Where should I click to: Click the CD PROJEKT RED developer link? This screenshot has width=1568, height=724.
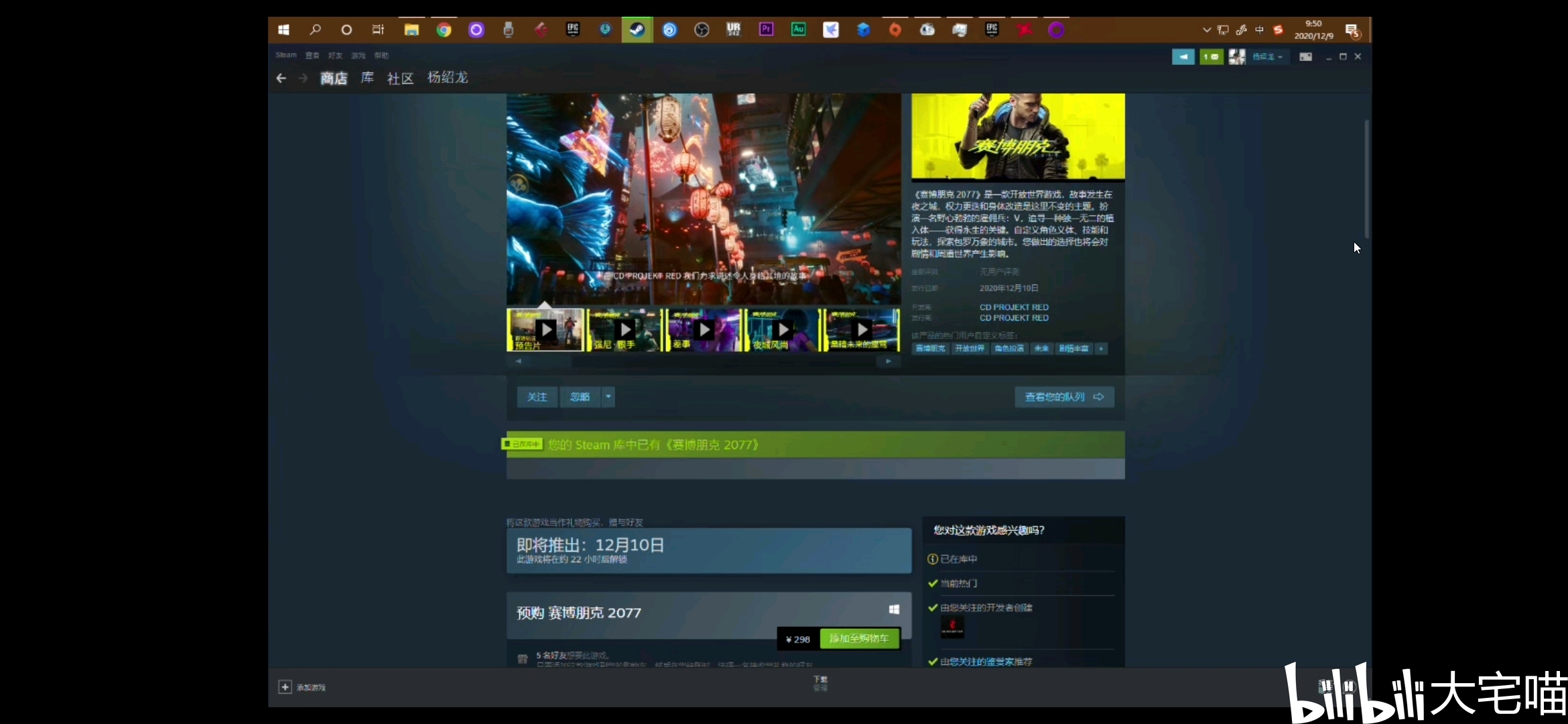1014,307
